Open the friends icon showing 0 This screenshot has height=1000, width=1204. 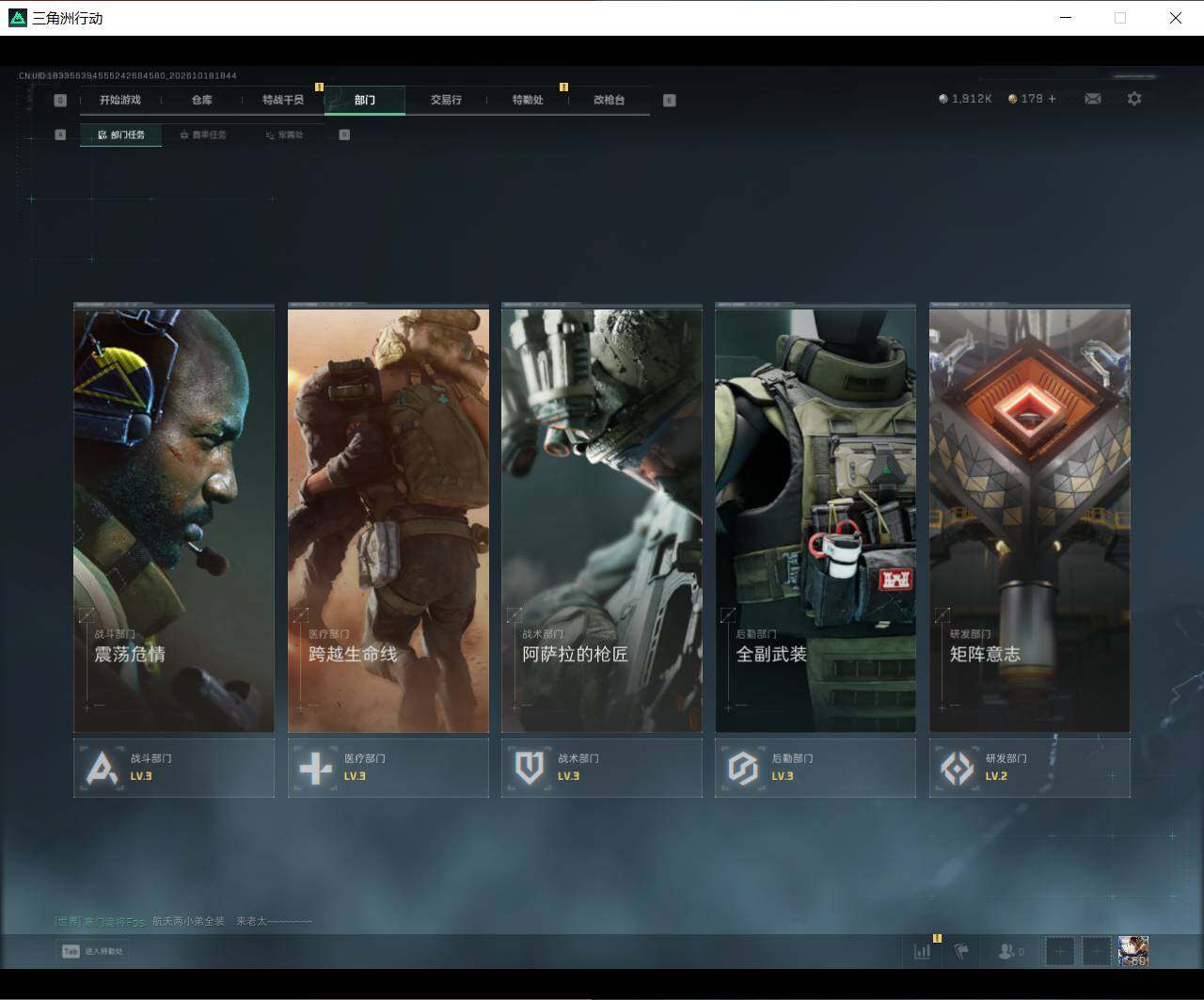pos(1011,952)
